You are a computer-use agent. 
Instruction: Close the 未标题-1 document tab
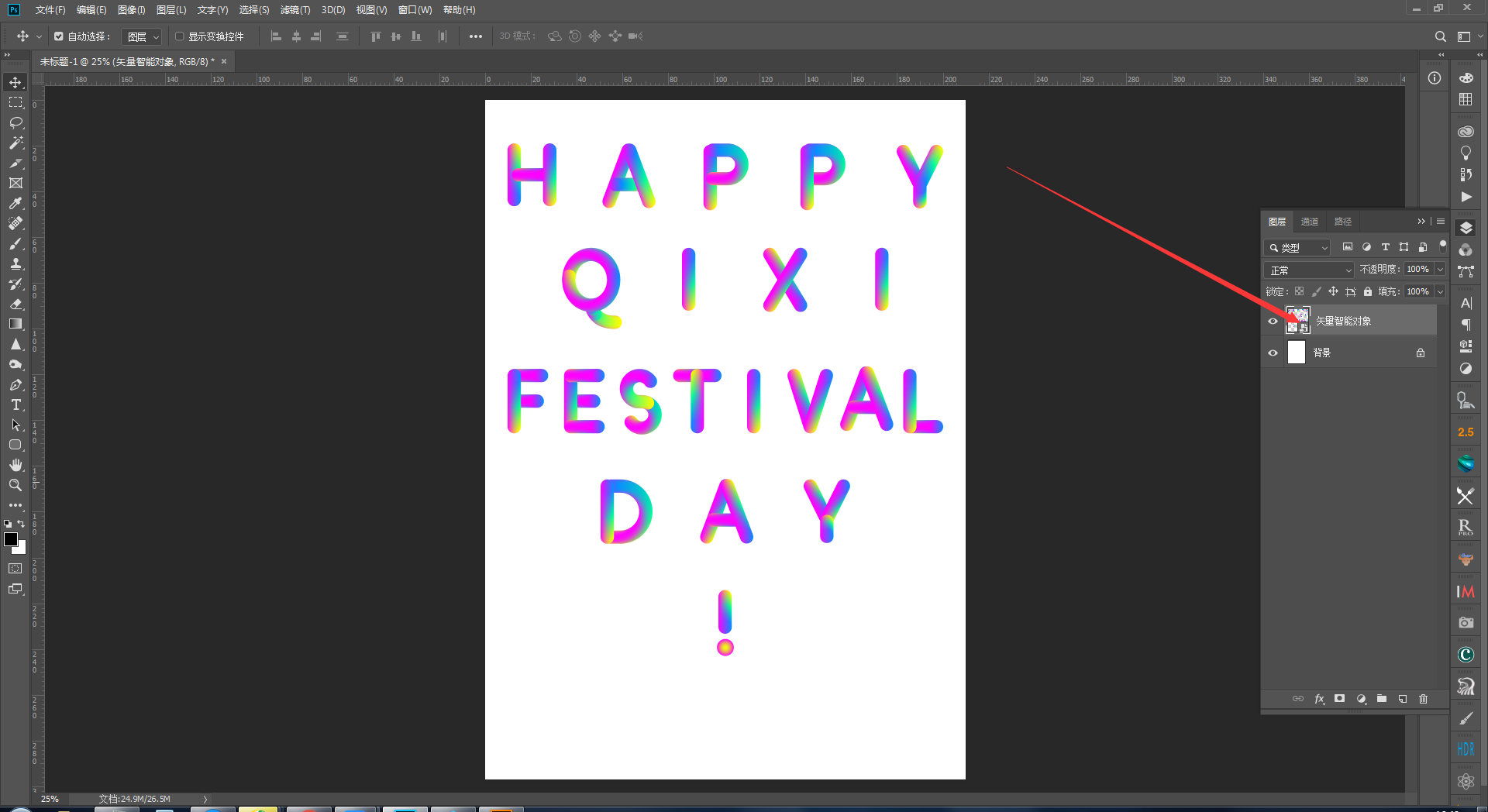point(224,61)
